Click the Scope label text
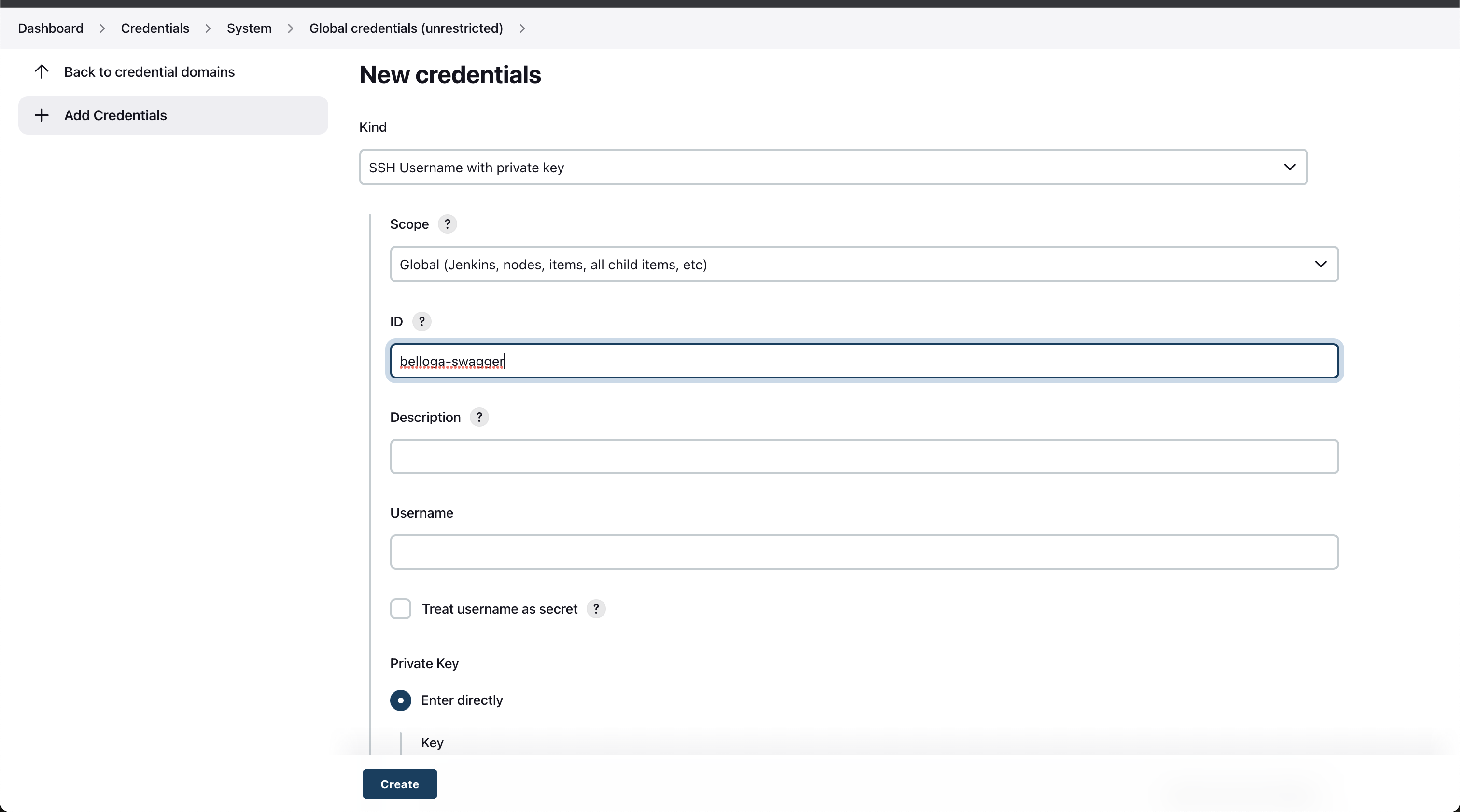 click(409, 224)
